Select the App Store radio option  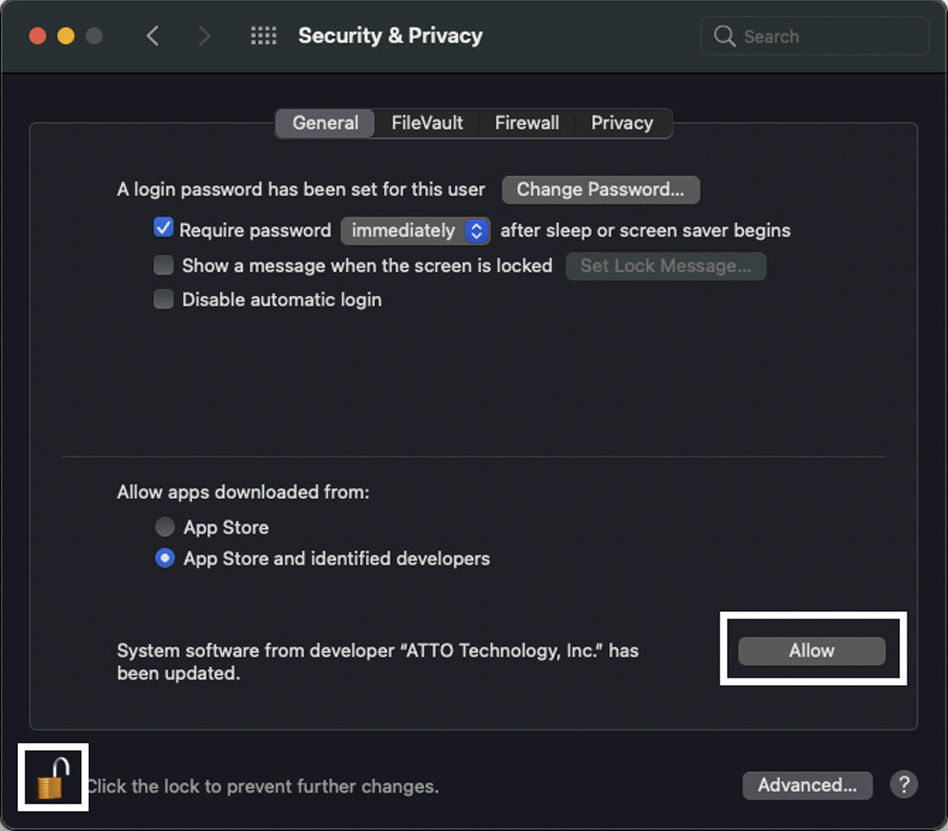pos(164,527)
